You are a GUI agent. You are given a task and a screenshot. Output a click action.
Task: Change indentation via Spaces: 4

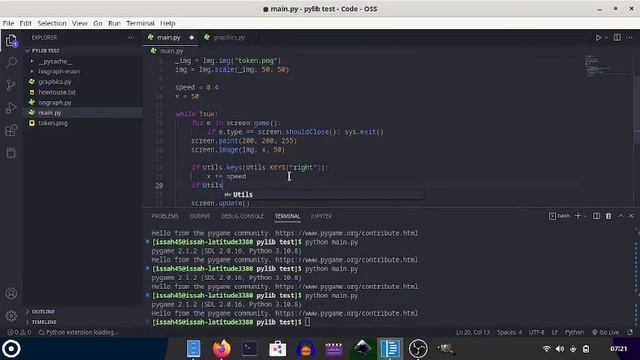(x=509, y=332)
